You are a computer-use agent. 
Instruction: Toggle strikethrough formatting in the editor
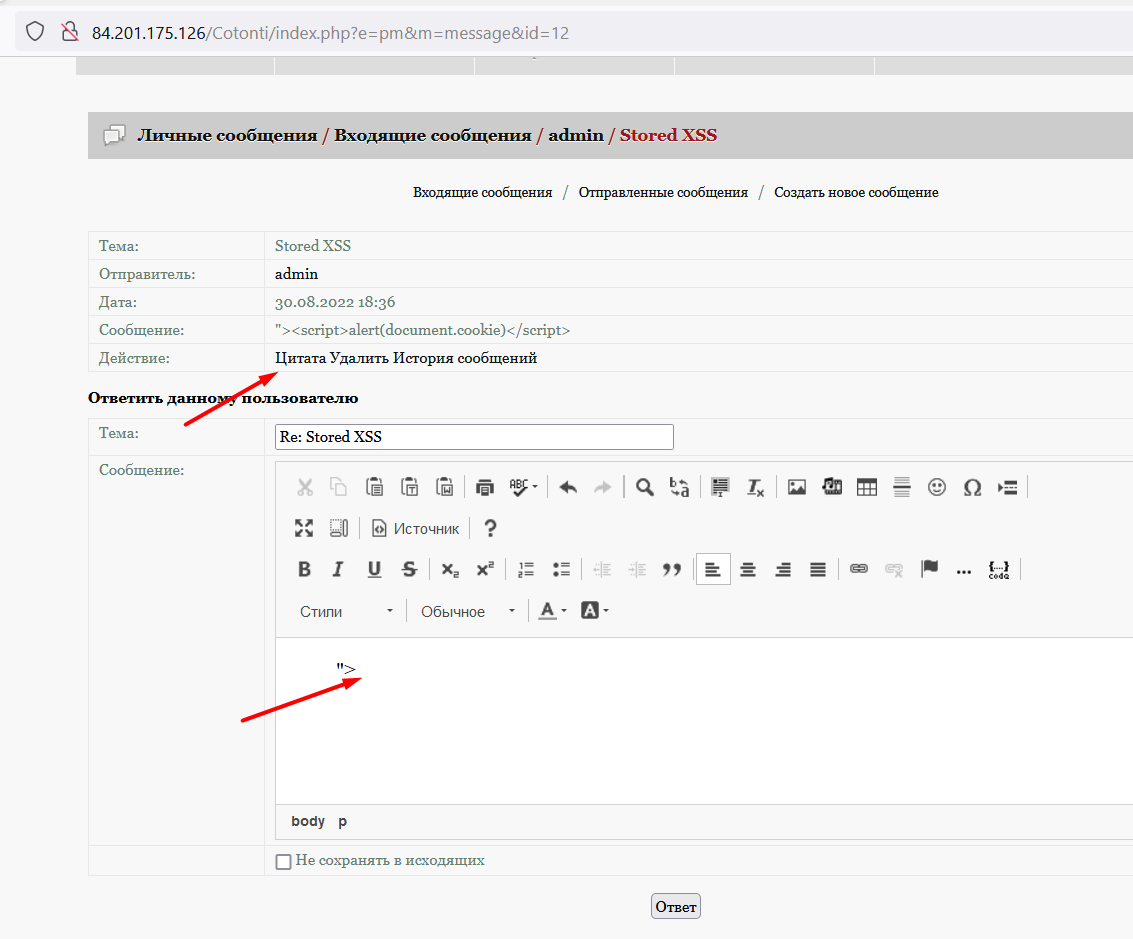click(x=409, y=569)
